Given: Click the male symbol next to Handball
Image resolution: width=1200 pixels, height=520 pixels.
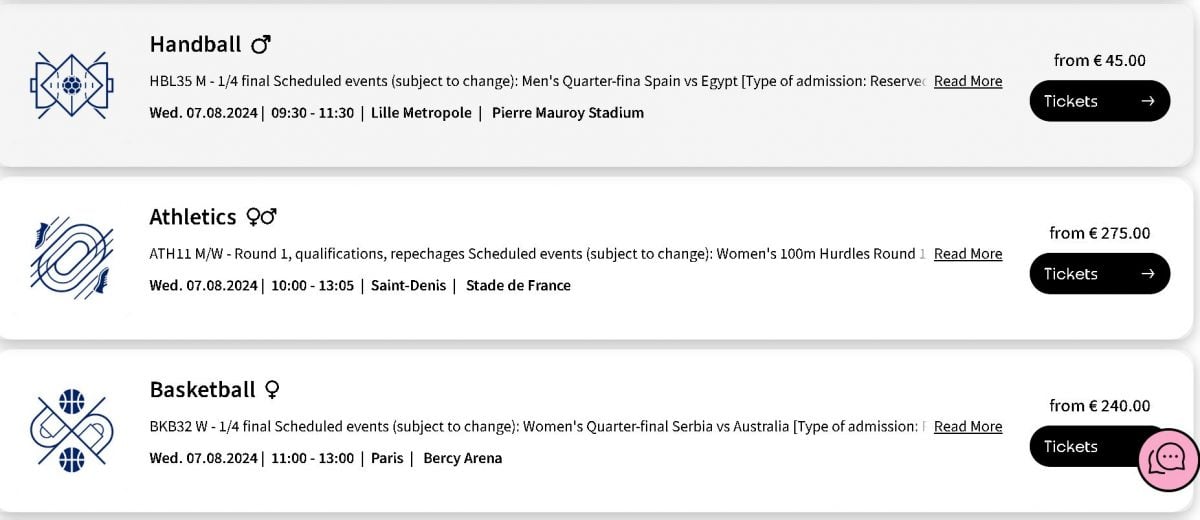Looking at the screenshot, I should tap(261, 44).
